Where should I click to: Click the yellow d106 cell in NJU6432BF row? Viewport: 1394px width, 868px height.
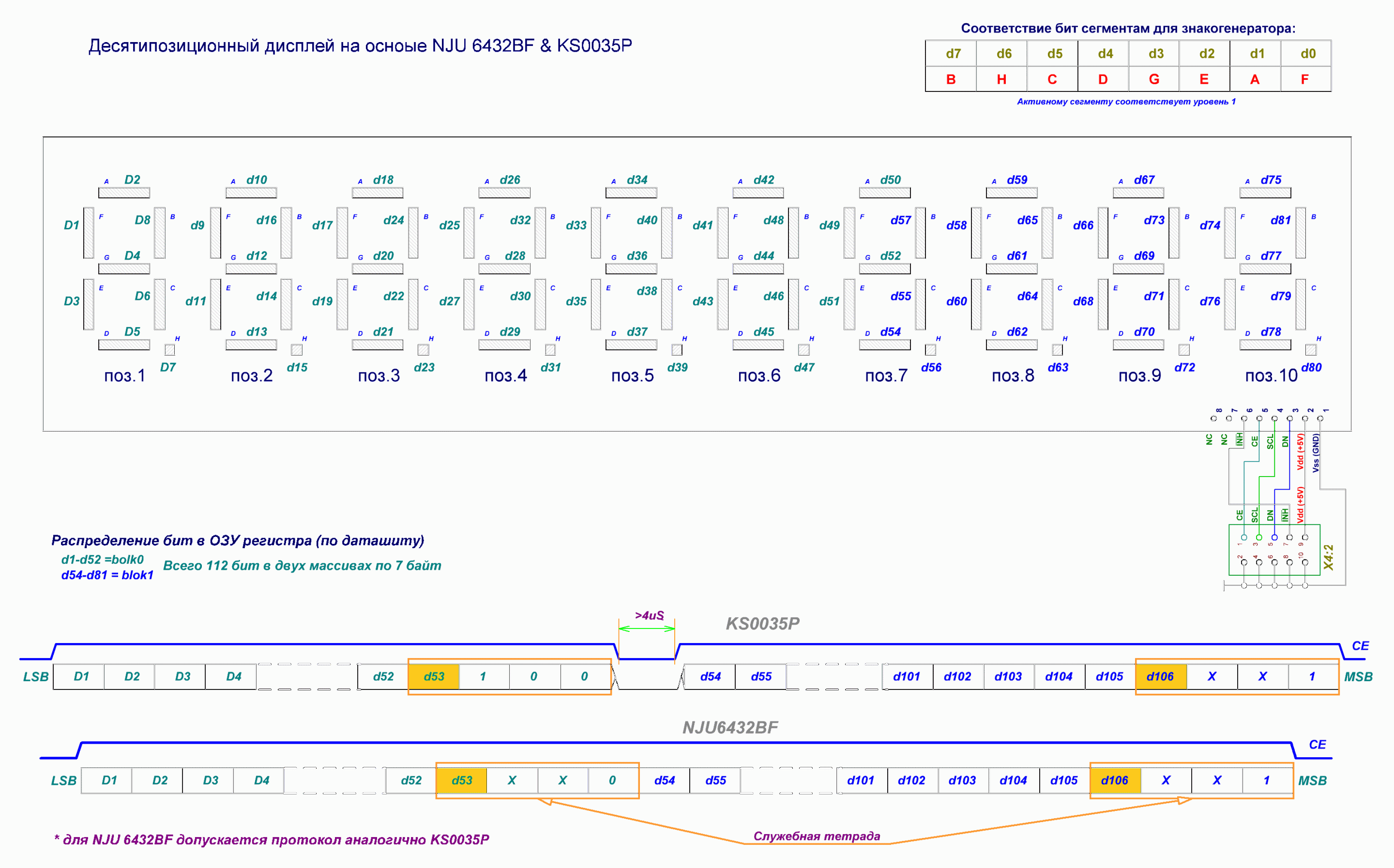click(x=1115, y=781)
